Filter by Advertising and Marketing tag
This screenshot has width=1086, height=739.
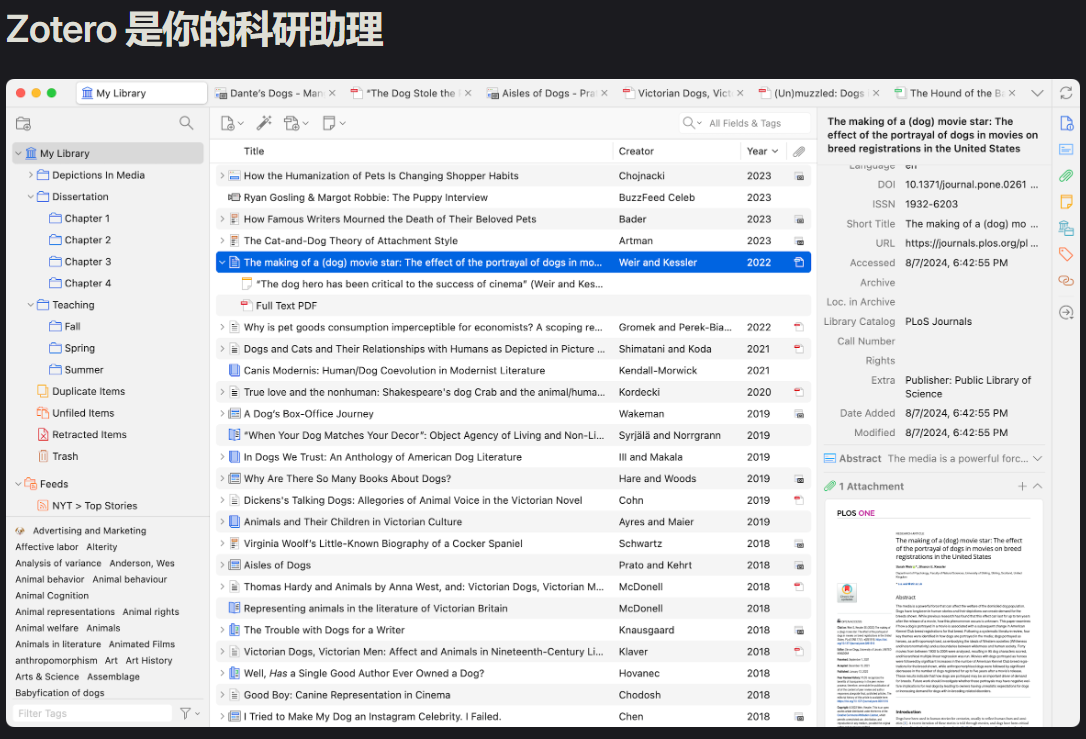(x=89, y=531)
